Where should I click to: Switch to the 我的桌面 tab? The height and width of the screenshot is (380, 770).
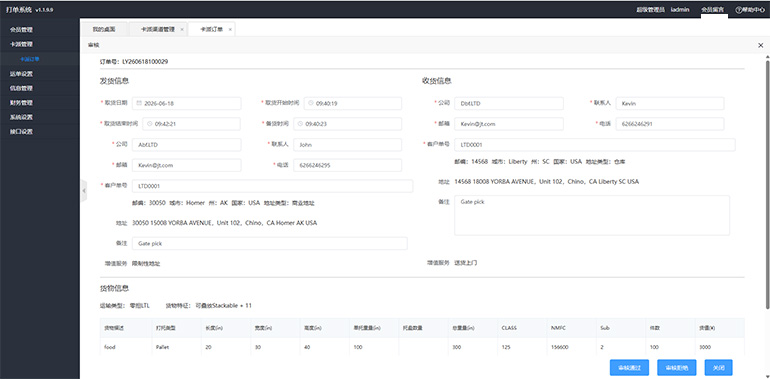104,29
